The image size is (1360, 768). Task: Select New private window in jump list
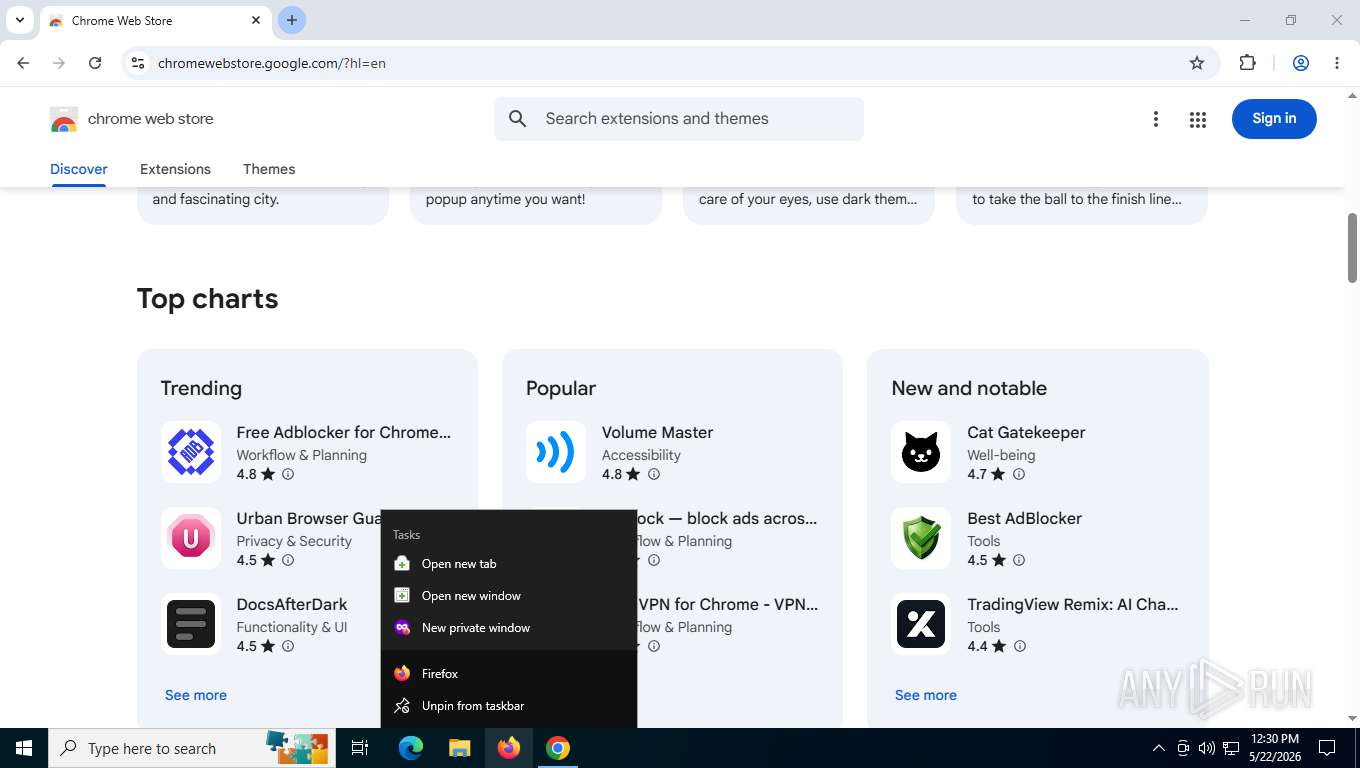[x=509, y=628]
